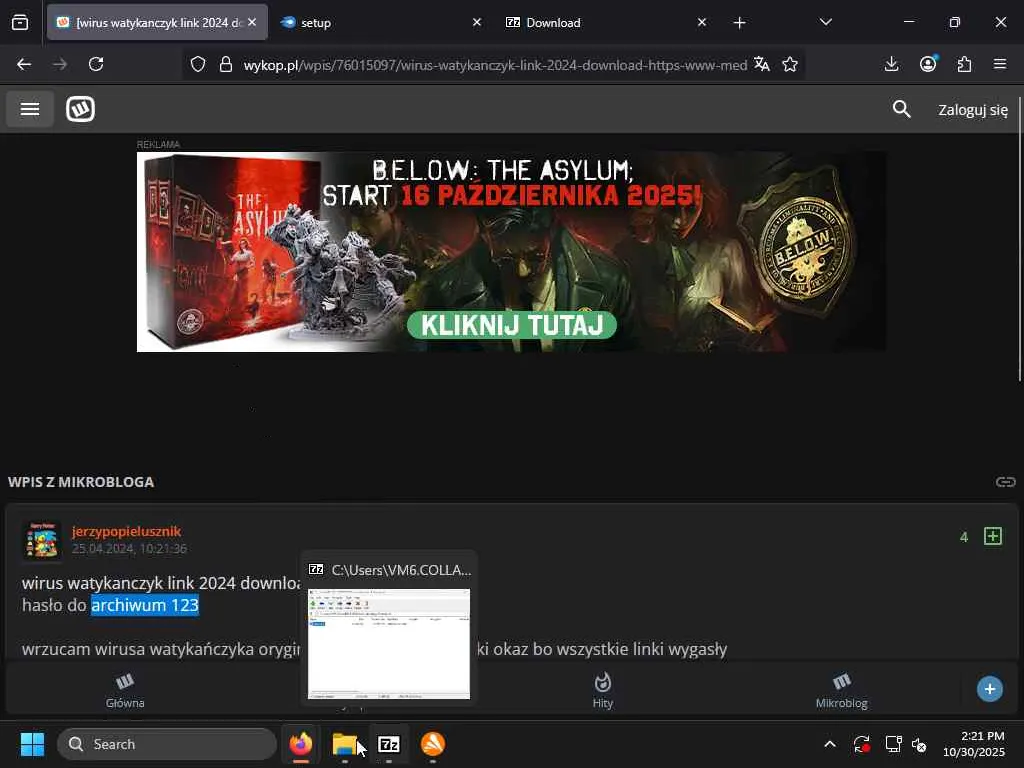This screenshot has width=1024, height=768.
Task: Show site security padlock info
Action: (x=226, y=64)
